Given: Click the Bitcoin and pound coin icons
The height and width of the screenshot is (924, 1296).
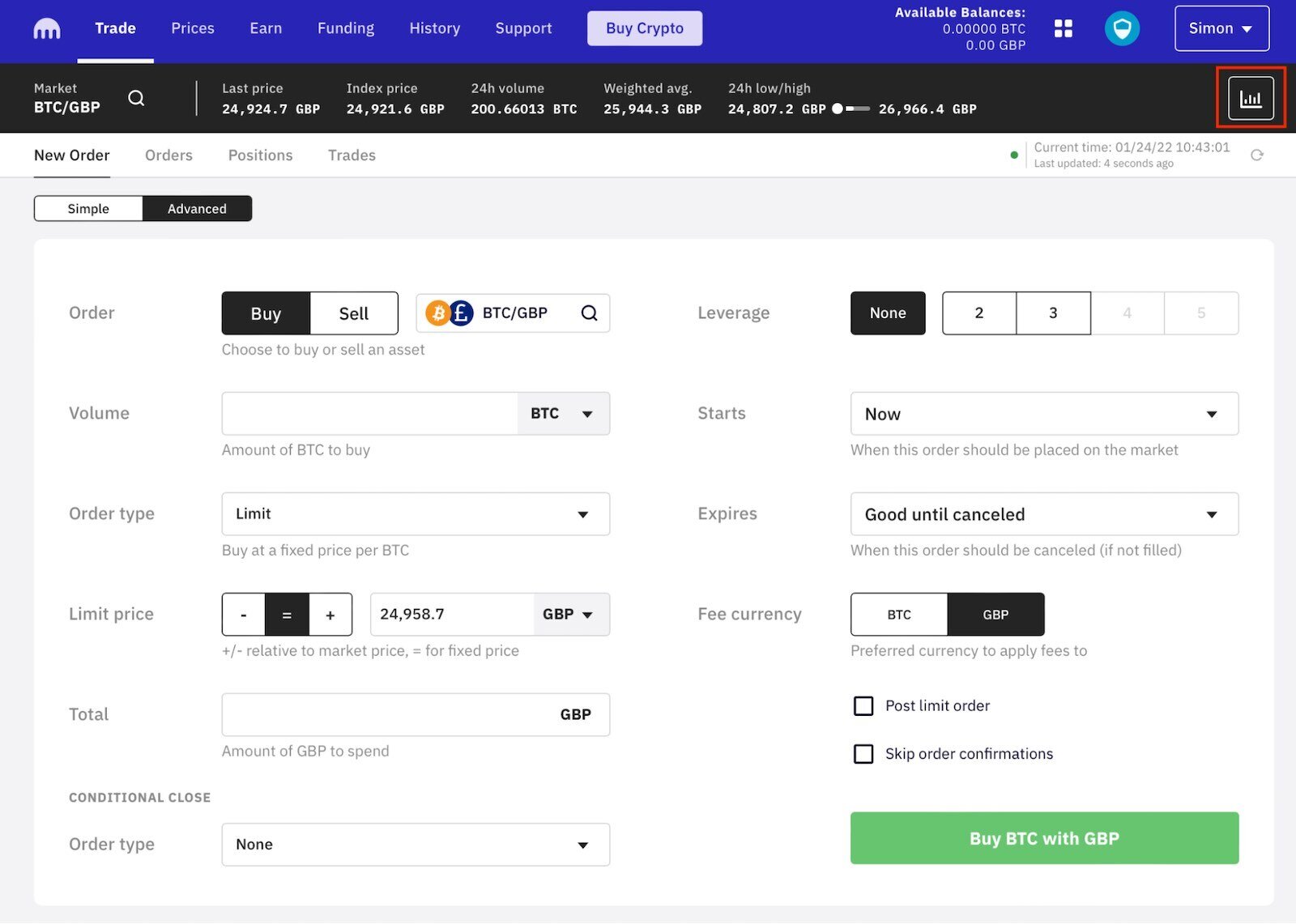Looking at the screenshot, I should point(450,313).
